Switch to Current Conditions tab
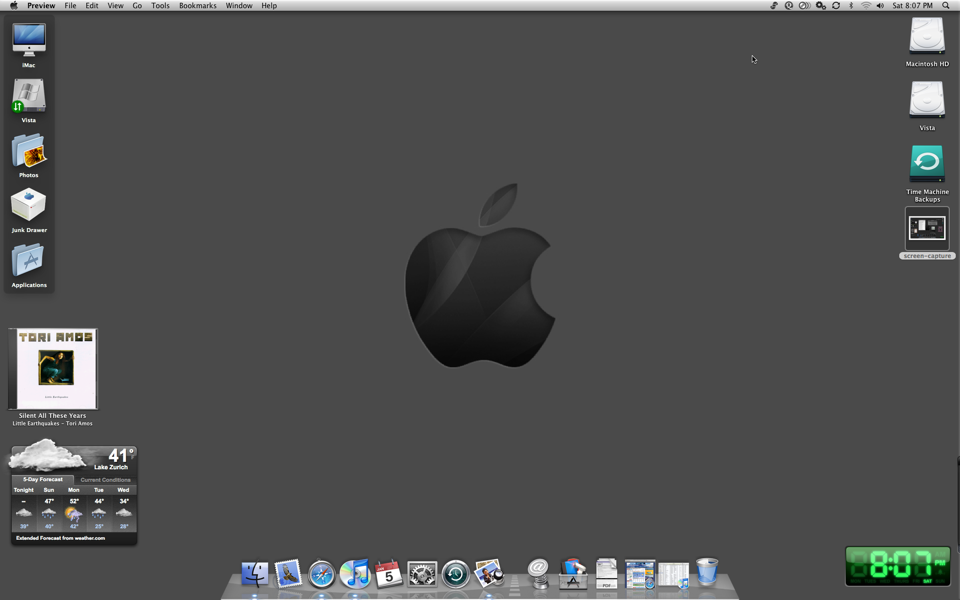 click(105, 479)
